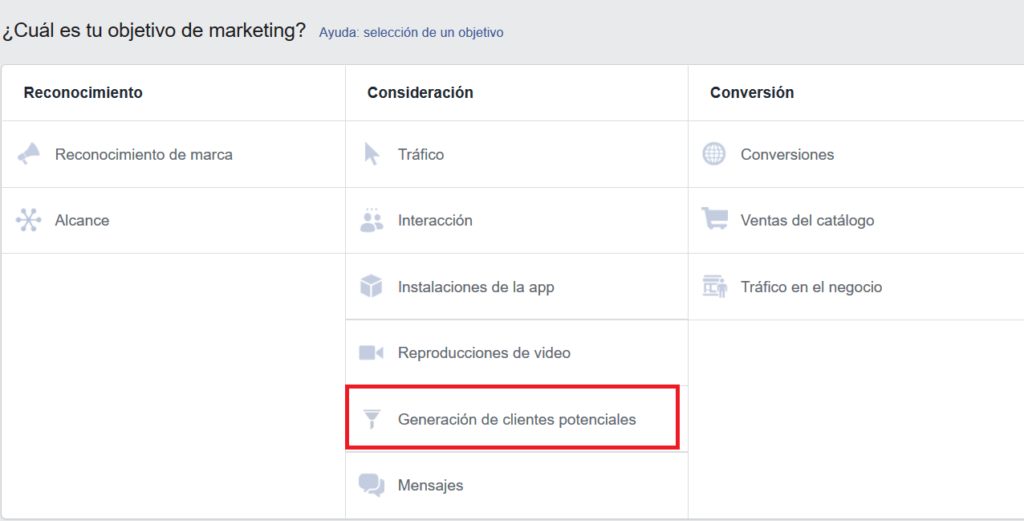Pick the Interacción objective
The image size is (1024, 521).
pos(517,221)
